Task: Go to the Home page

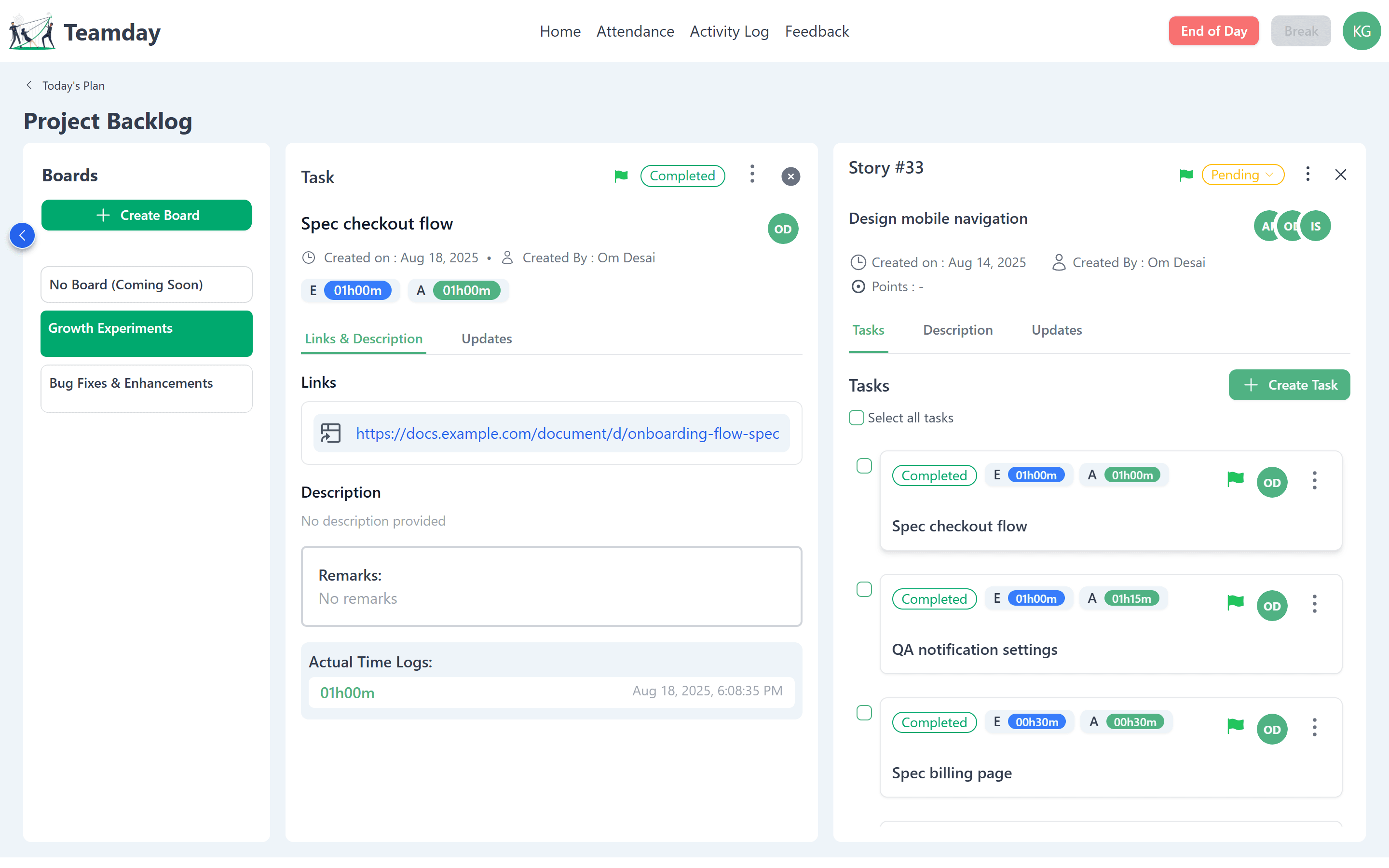Action: (x=559, y=31)
